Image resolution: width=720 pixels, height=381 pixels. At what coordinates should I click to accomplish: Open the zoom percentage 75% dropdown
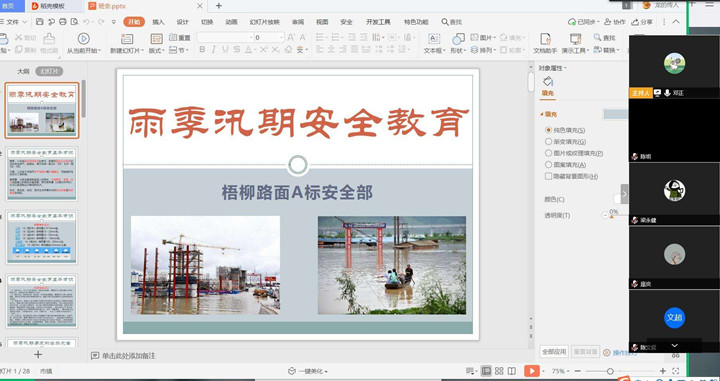click(560, 371)
